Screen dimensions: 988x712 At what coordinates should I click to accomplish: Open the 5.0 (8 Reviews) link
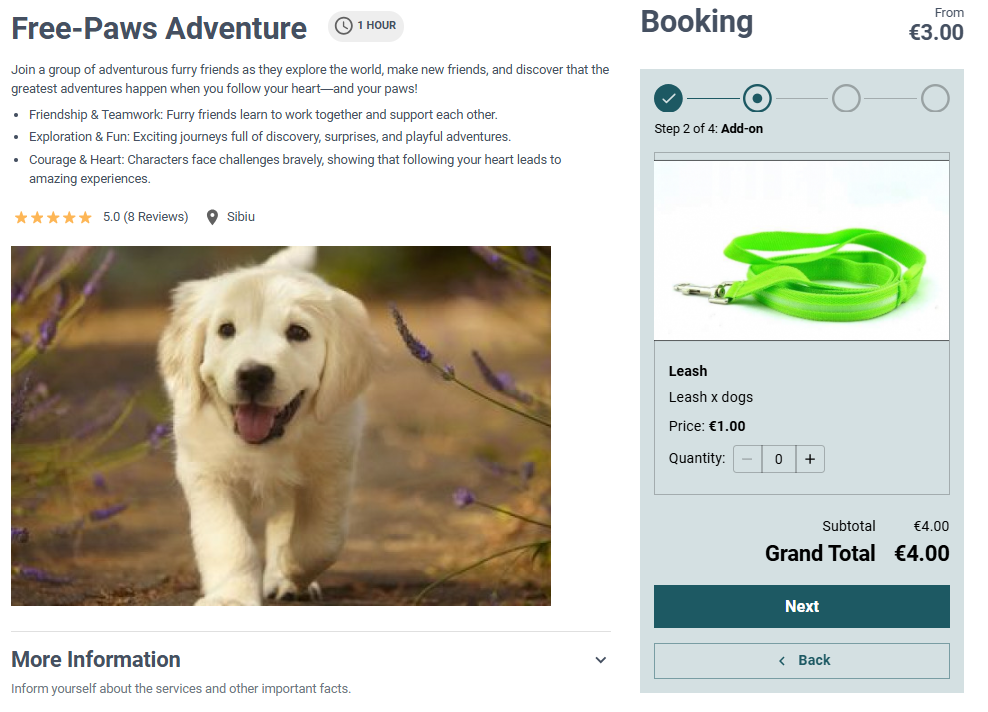pyautogui.click(x=146, y=217)
